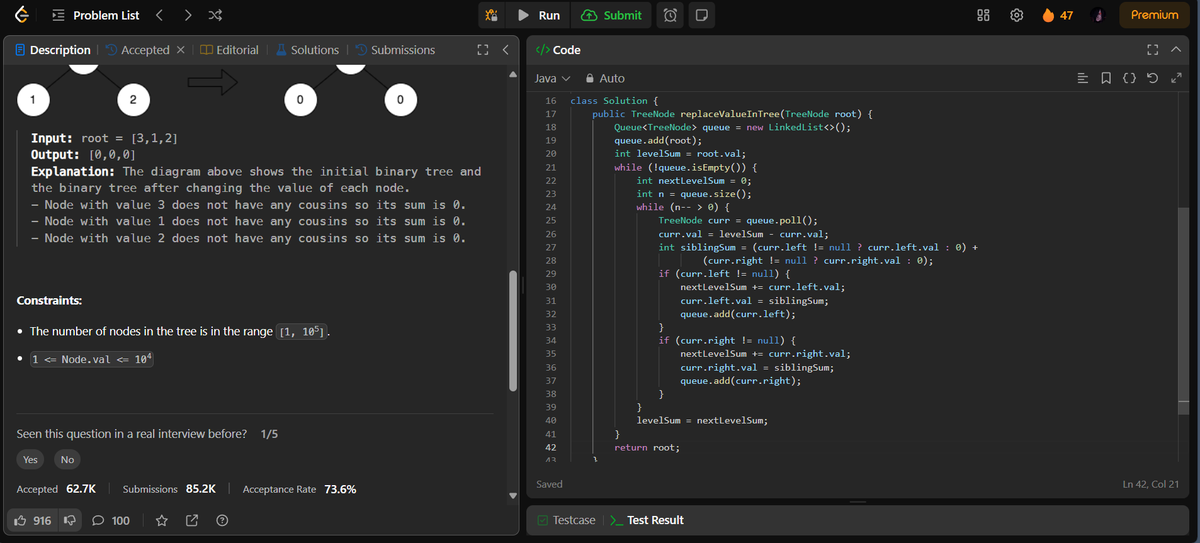This screenshot has height=543, width=1200.
Task: Open the 100 comments discussion
Action: [x=111, y=520]
